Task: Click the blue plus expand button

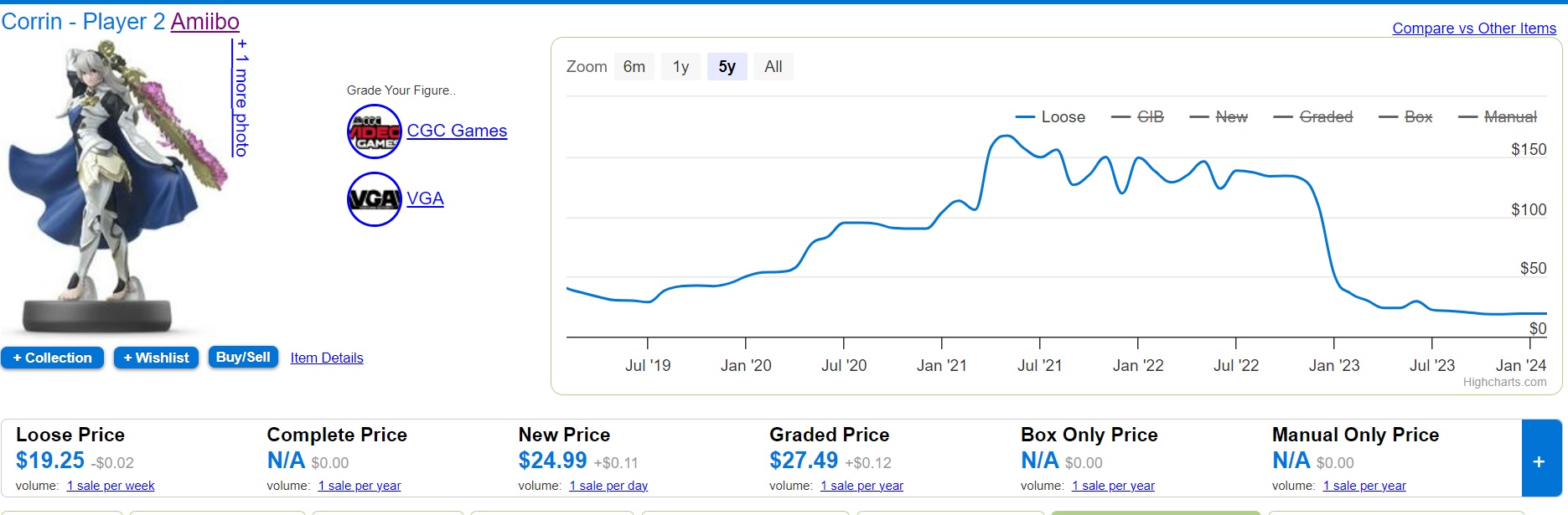Action: 1539,461
